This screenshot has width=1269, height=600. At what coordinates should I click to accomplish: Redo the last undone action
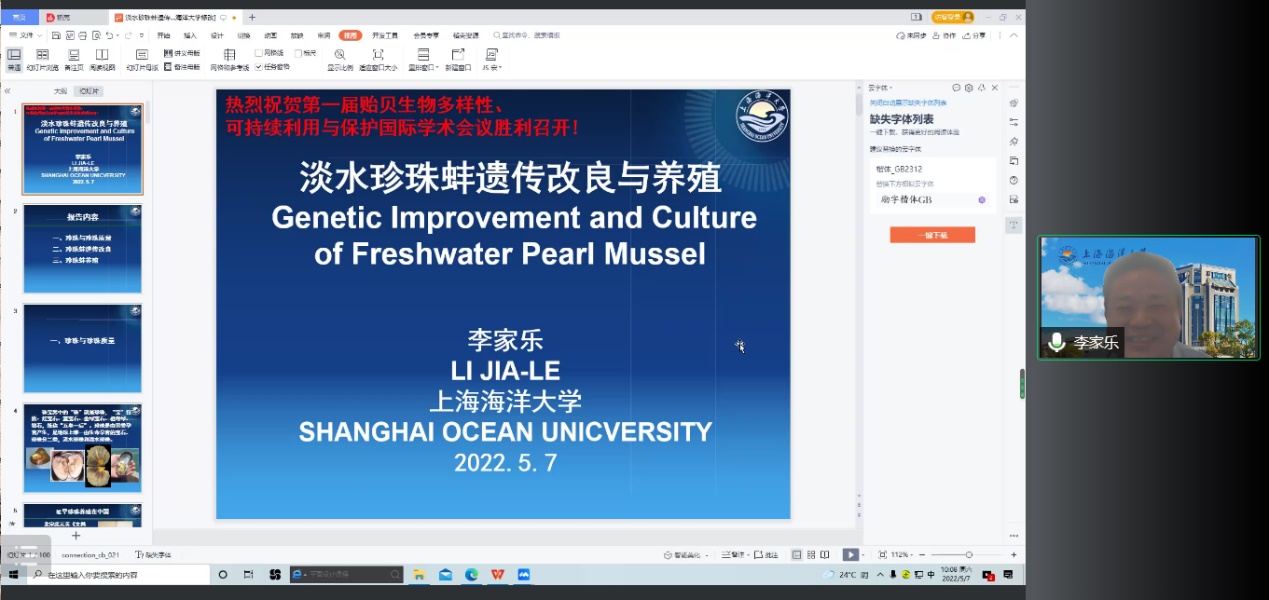click(127, 35)
